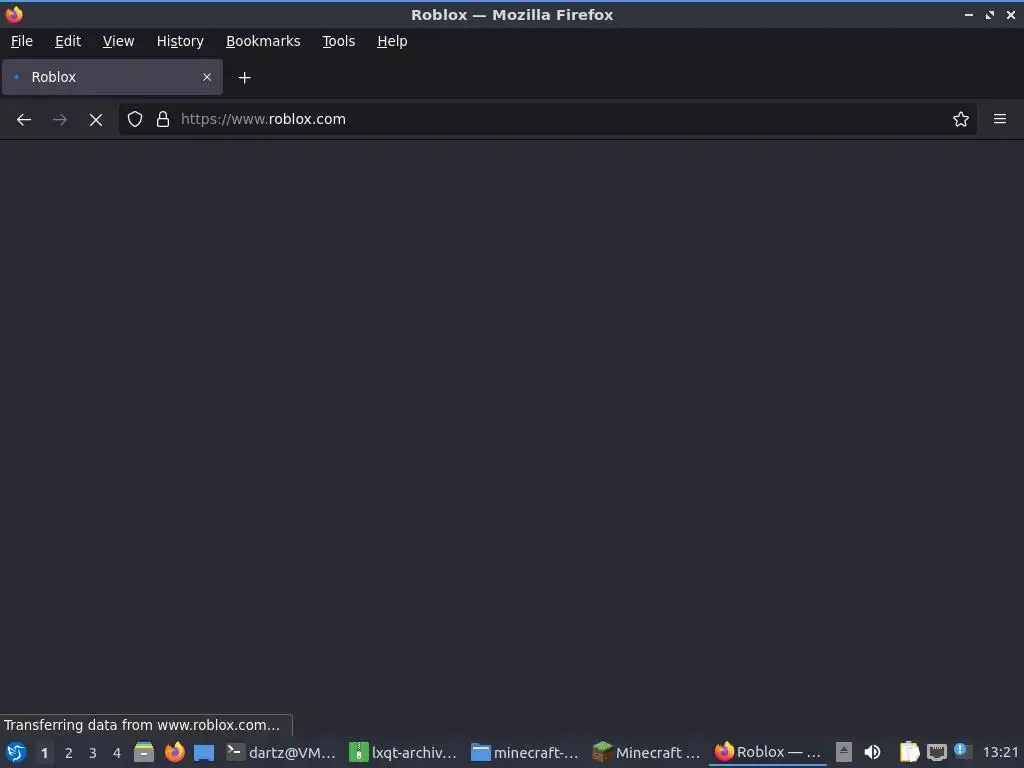This screenshot has width=1024, height=768.
Task: Minimize the Firefox window
Action: click(x=968, y=14)
